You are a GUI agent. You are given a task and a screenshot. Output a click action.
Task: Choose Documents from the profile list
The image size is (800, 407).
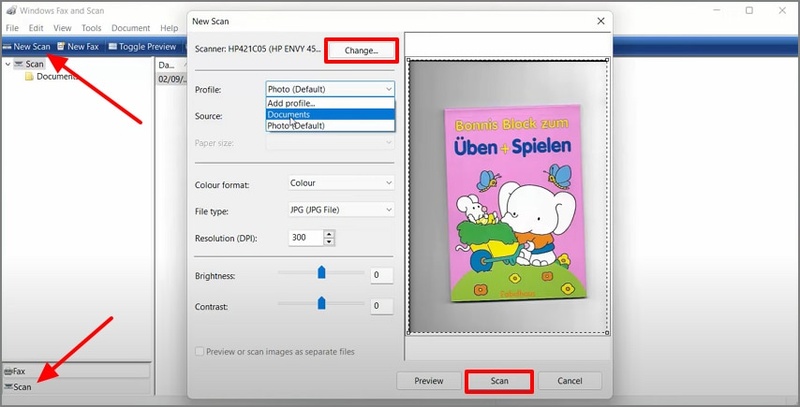330,114
